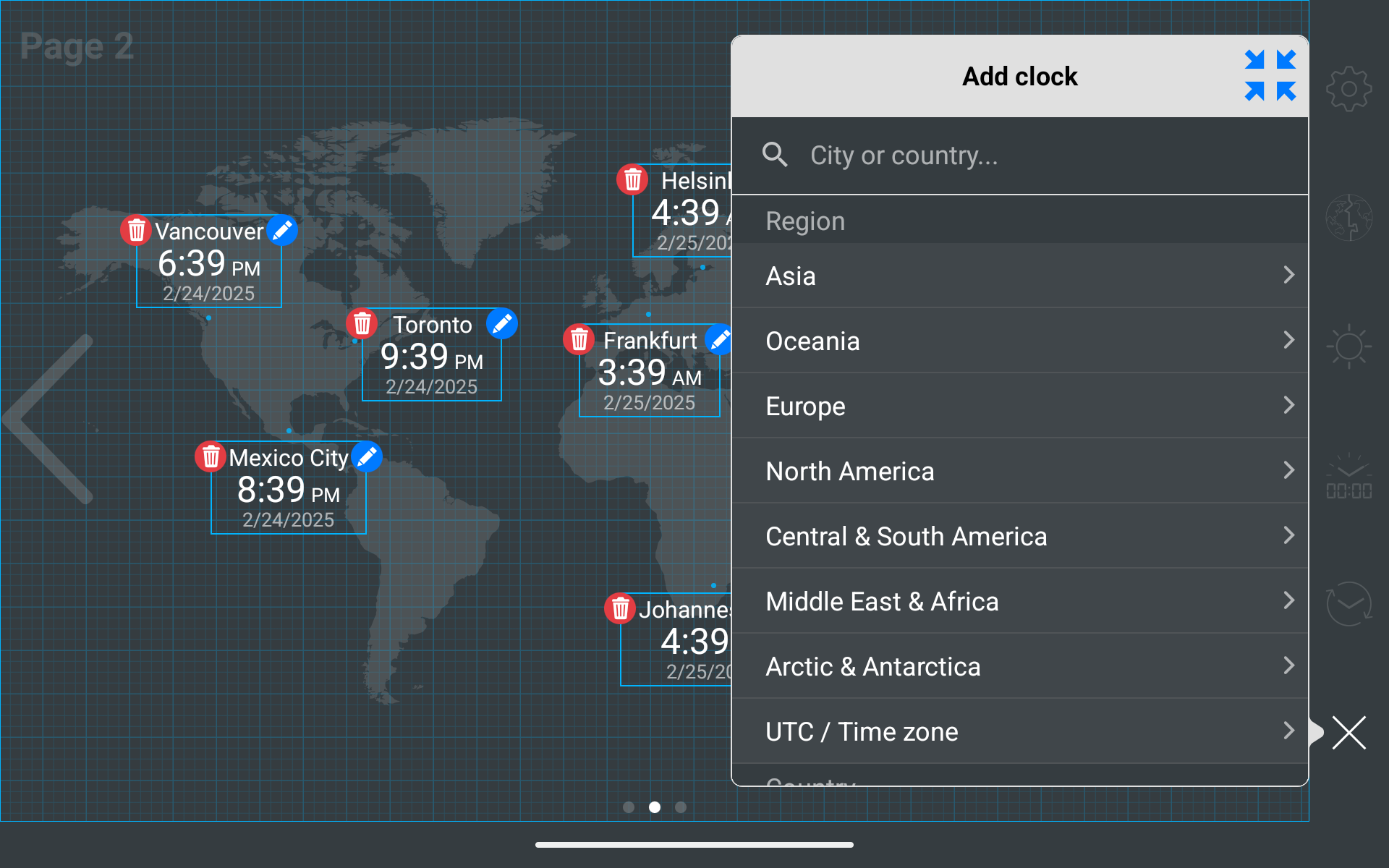Edit the Toronto clock
This screenshot has width=1389, height=868.
[x=502, y=324]
